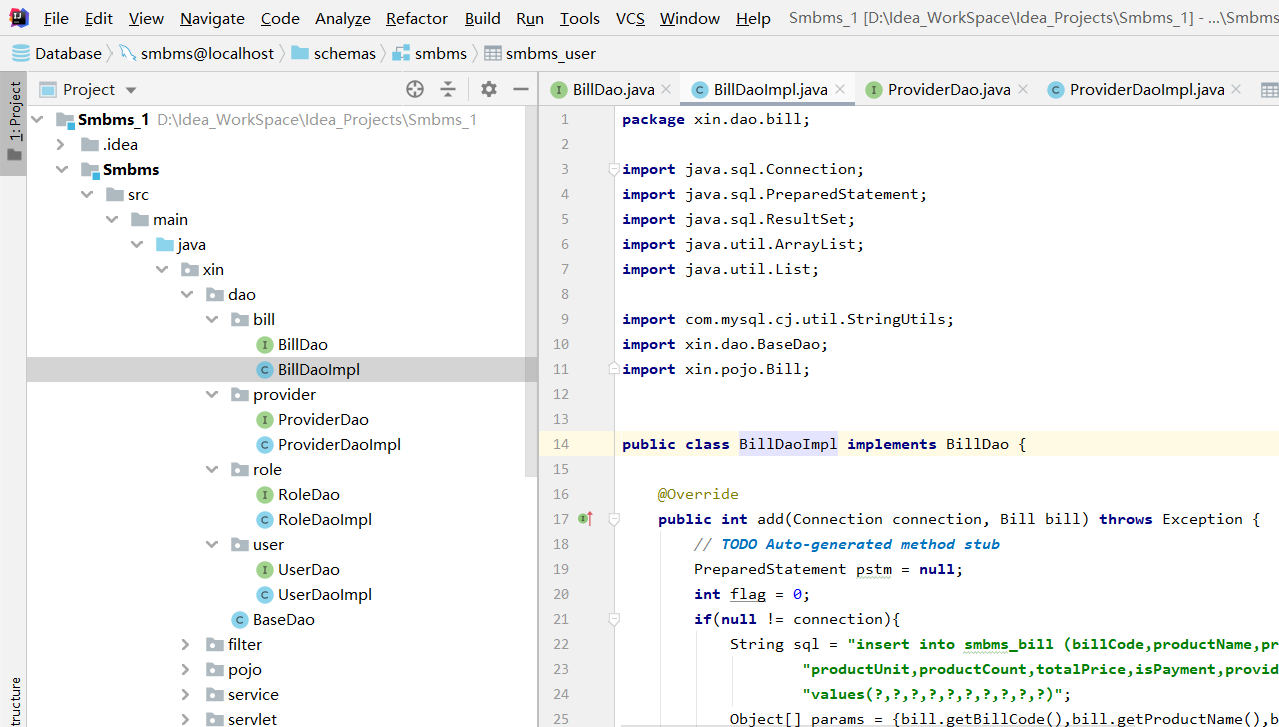
Task: Select ProviderDao in the project tree
Action: tap(323, 419)
